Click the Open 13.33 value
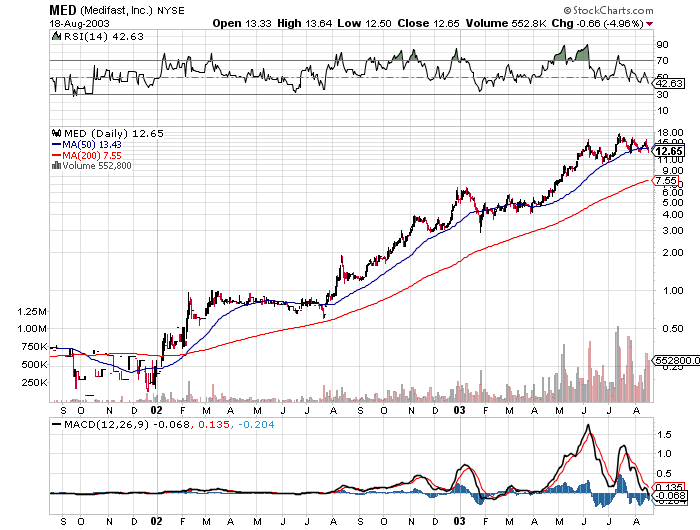The image size is (700, 530). pos(242,23)
